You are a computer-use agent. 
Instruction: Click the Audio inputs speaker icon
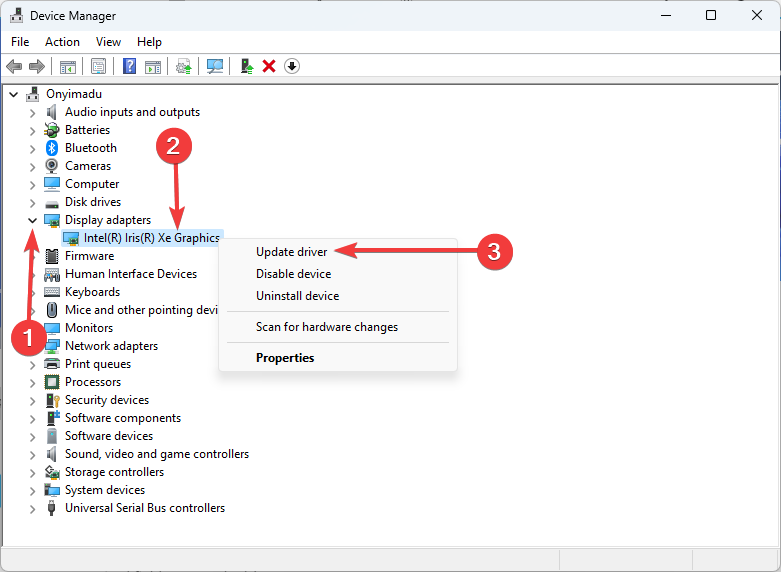coord(52,112)
